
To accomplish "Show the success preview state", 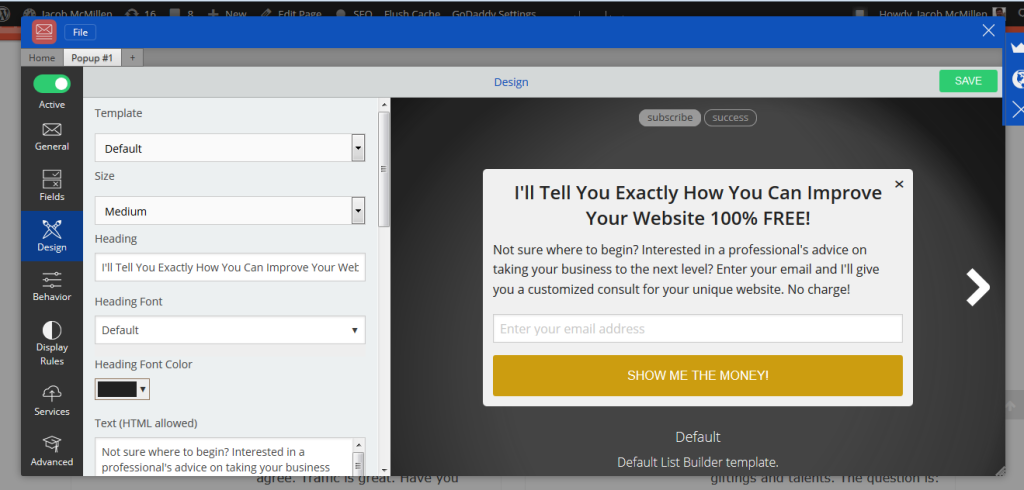I will [x=730, y=118].
